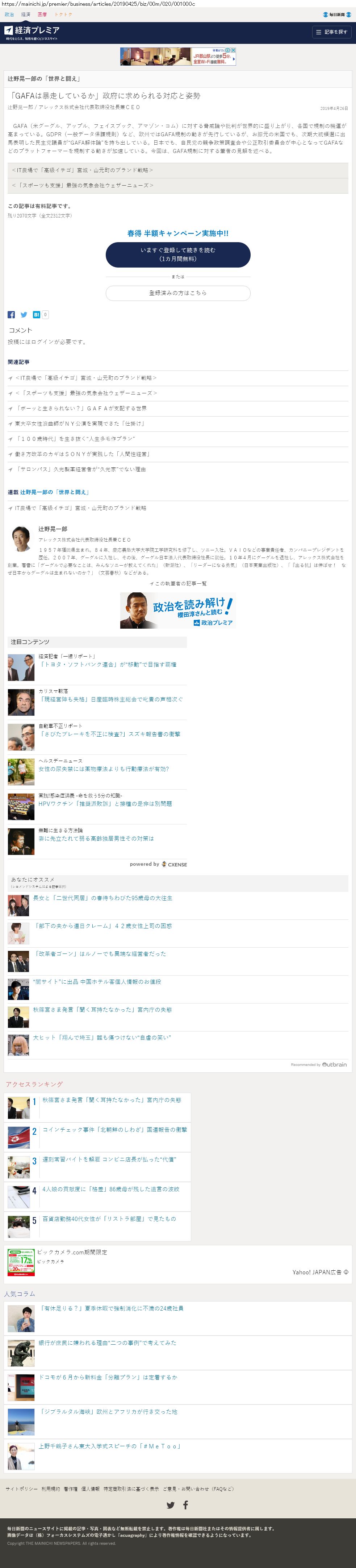Select the 政治 tab in the top navigation
This screenshot has width=356, height=1568.
point(9,15)
